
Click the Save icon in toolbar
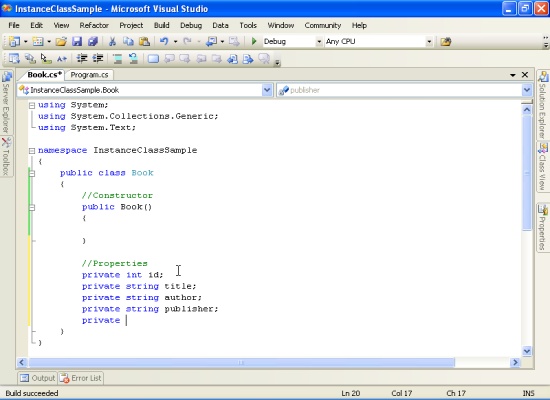tap(77, 41)
